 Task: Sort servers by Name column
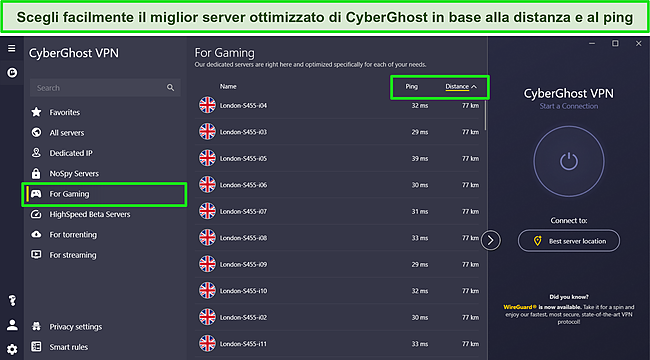(x=228, y=86)
